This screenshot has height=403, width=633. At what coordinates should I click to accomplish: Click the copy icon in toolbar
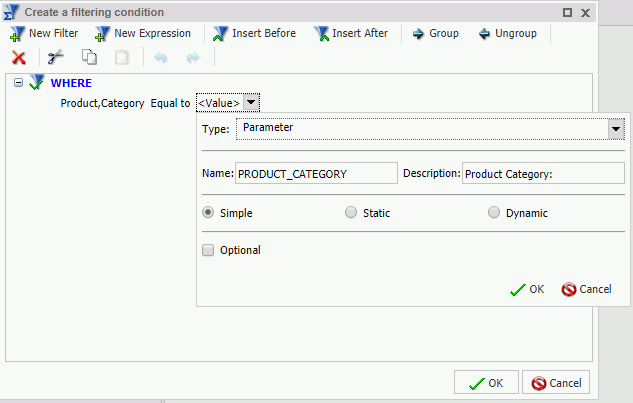pyautogui.click(x=89, y=59)
